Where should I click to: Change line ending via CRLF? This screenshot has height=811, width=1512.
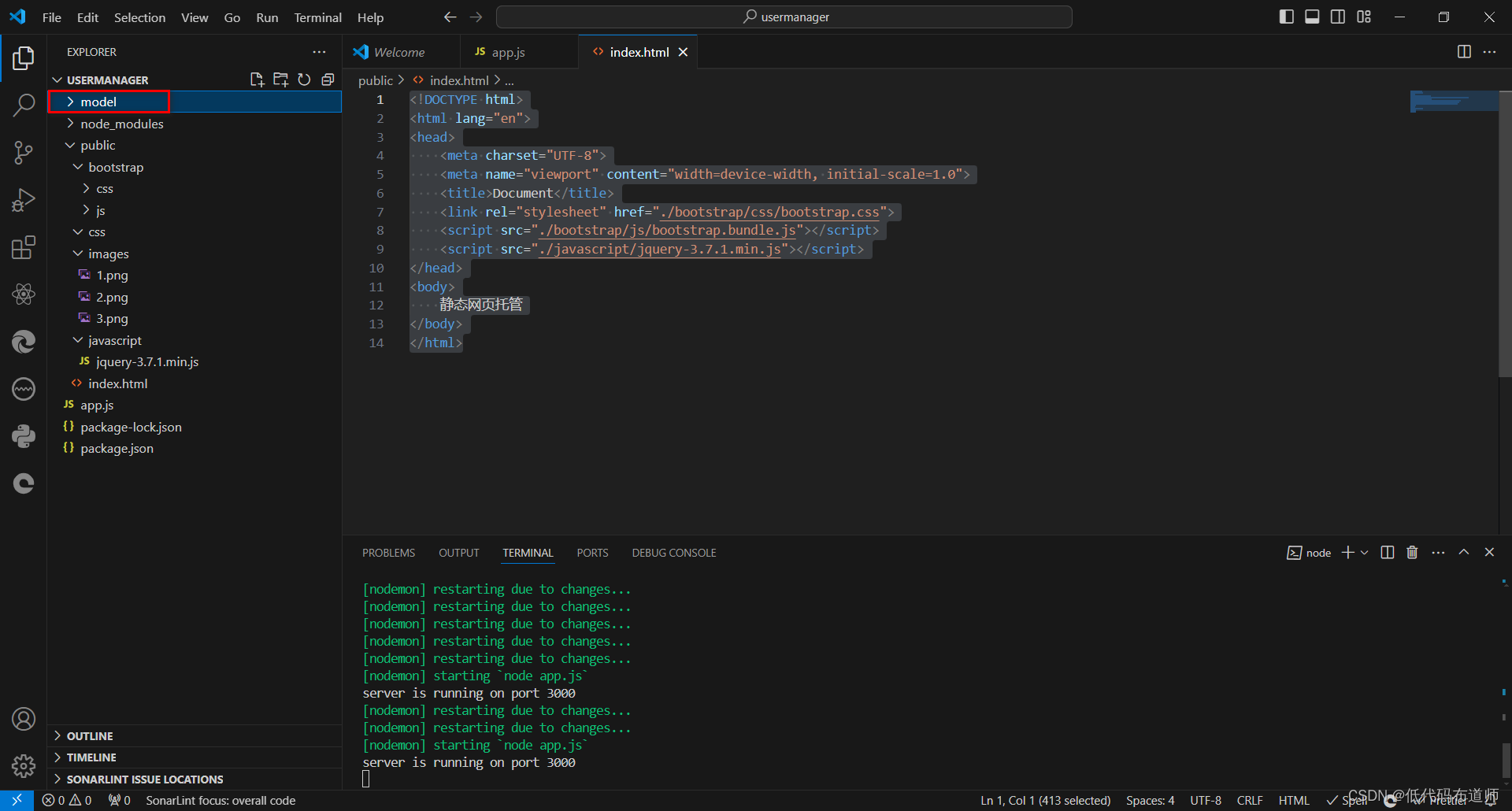[1250, 800]
